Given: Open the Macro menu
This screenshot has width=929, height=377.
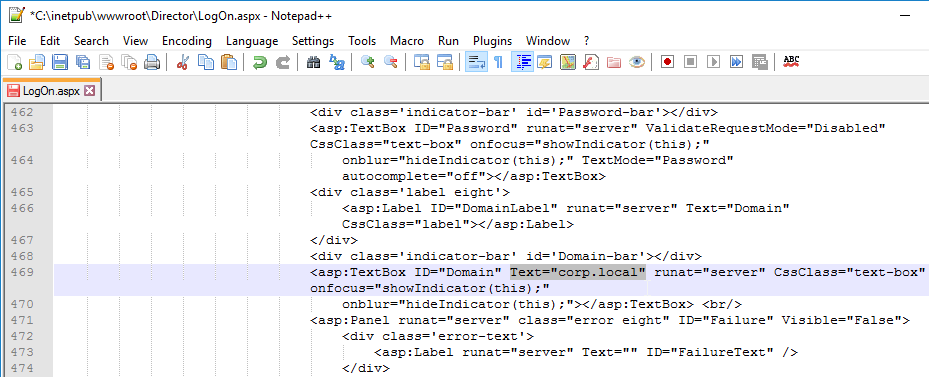Looking at the screenshot, I should 407,41.
